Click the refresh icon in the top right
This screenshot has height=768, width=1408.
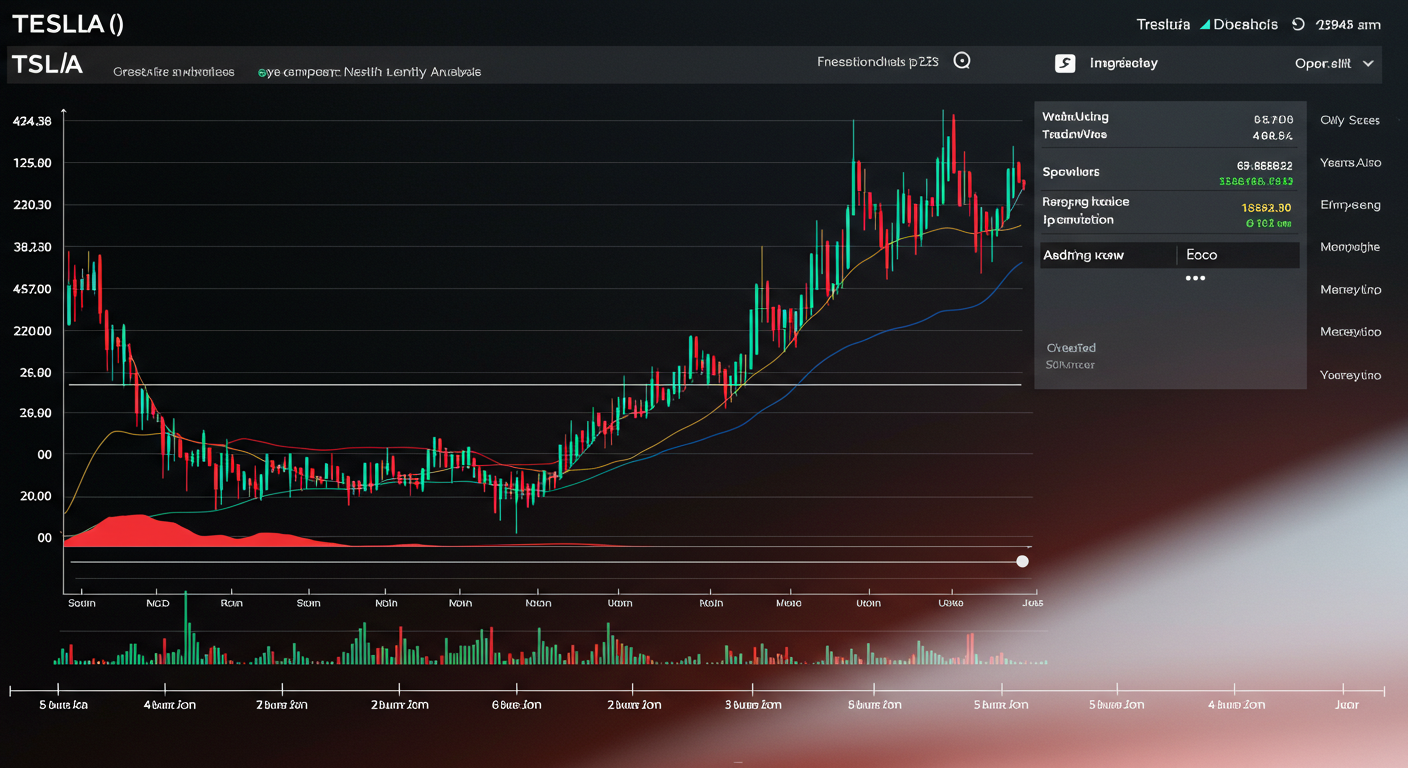pos(1299,24)
